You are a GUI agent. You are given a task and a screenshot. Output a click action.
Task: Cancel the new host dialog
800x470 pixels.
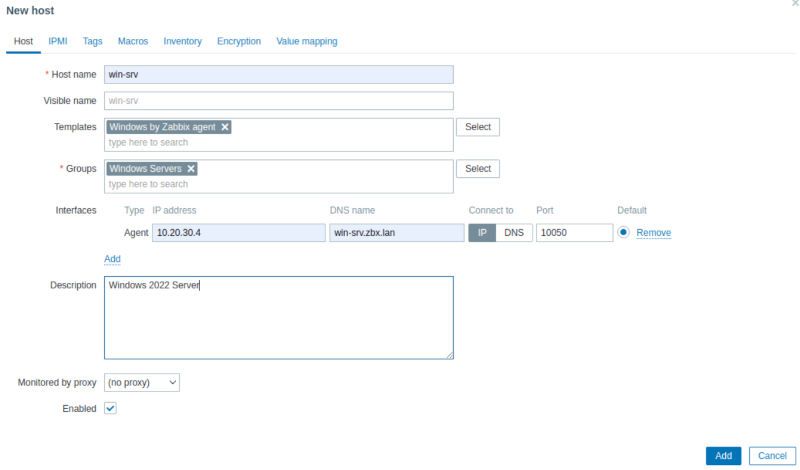(772, 456)
